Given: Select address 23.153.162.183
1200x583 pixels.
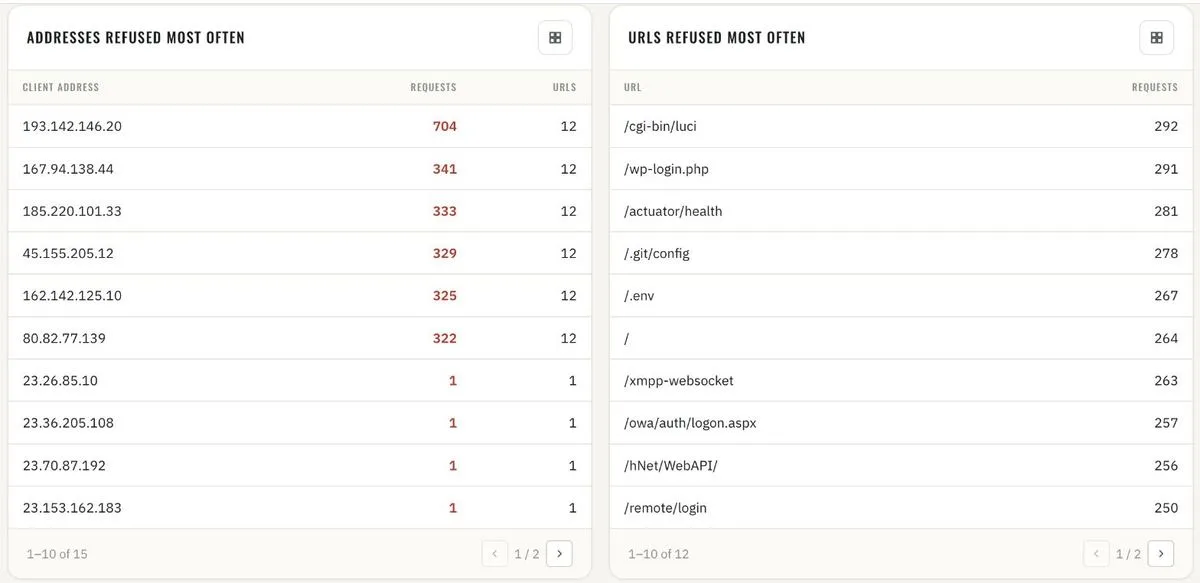Looking at the screenshot, I should coord(72,508).
